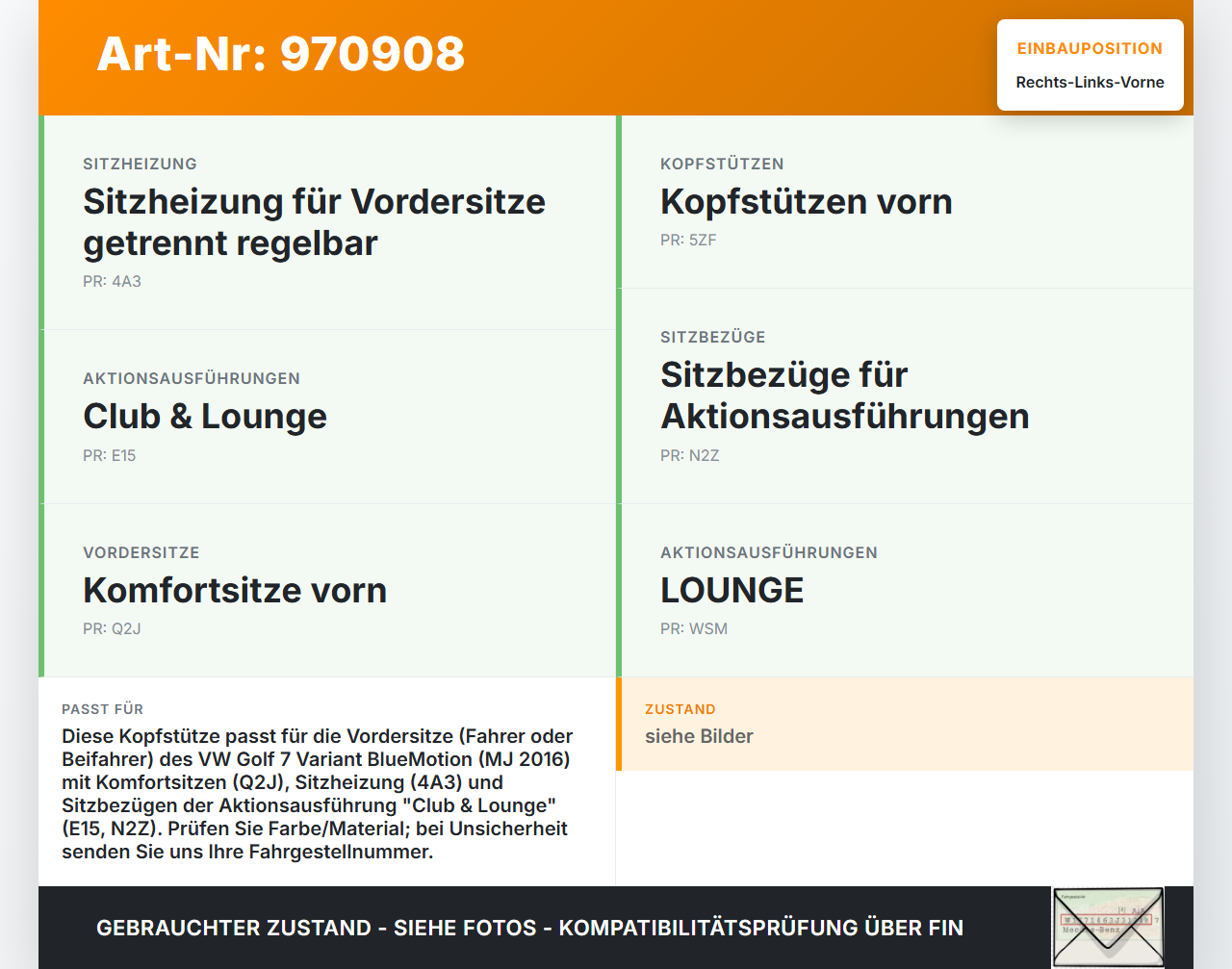Select the Club & Lounge entry

pyautogui.click(x=205, y=416)
